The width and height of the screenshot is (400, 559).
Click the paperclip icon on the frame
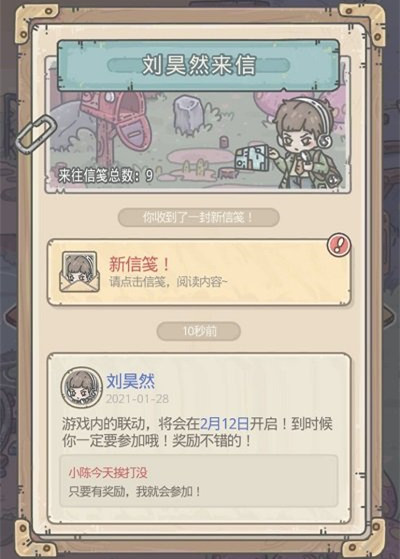(36, 134)
